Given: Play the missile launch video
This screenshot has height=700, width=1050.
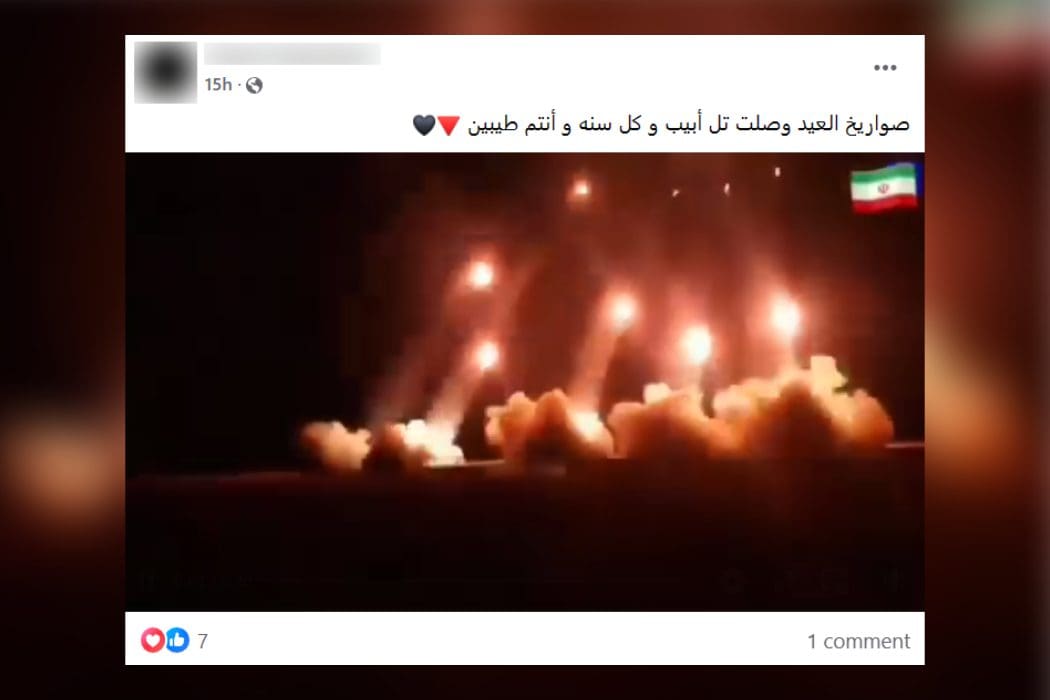Looking at the screenshot, I should (x=524, y=382).
